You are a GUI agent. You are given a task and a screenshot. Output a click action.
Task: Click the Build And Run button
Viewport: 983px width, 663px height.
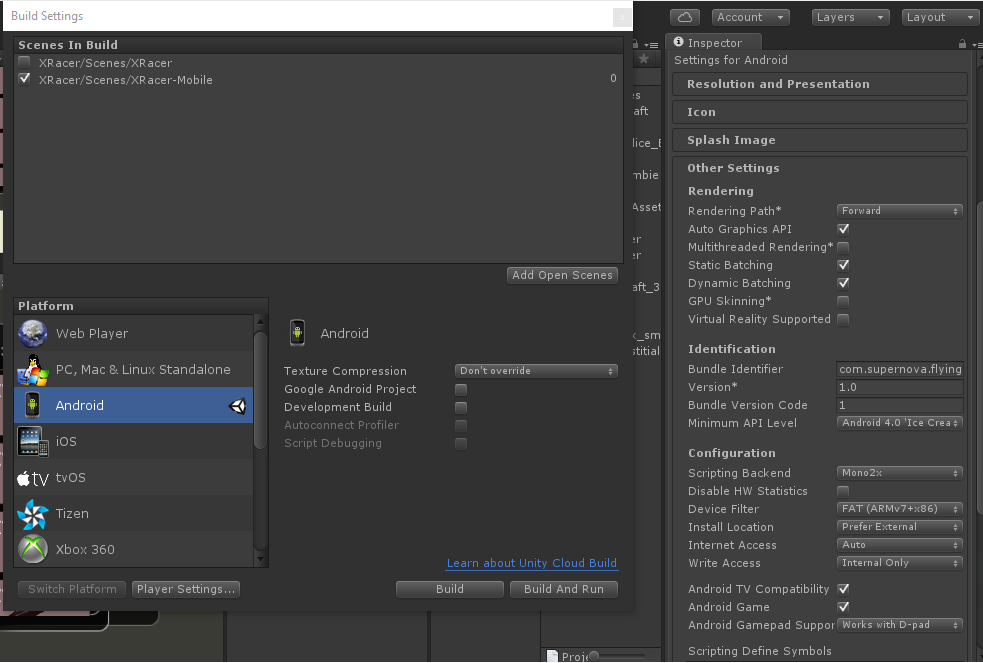pyautogui.click(x=564, y=589)
